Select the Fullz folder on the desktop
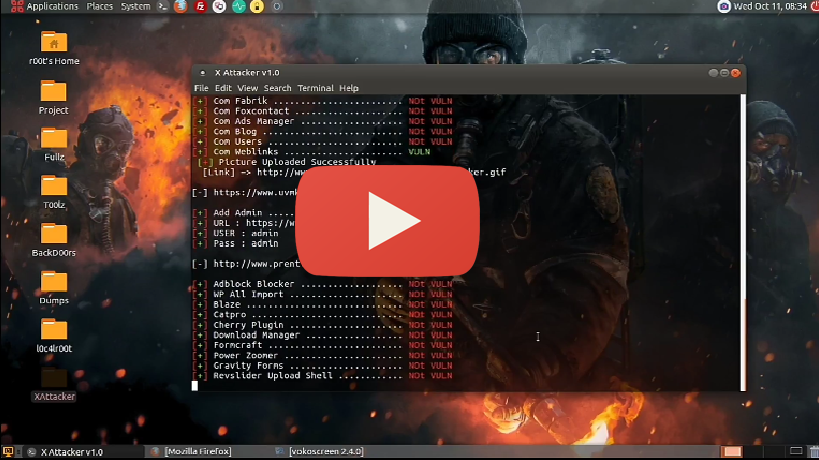 click(x=54, y=145)
